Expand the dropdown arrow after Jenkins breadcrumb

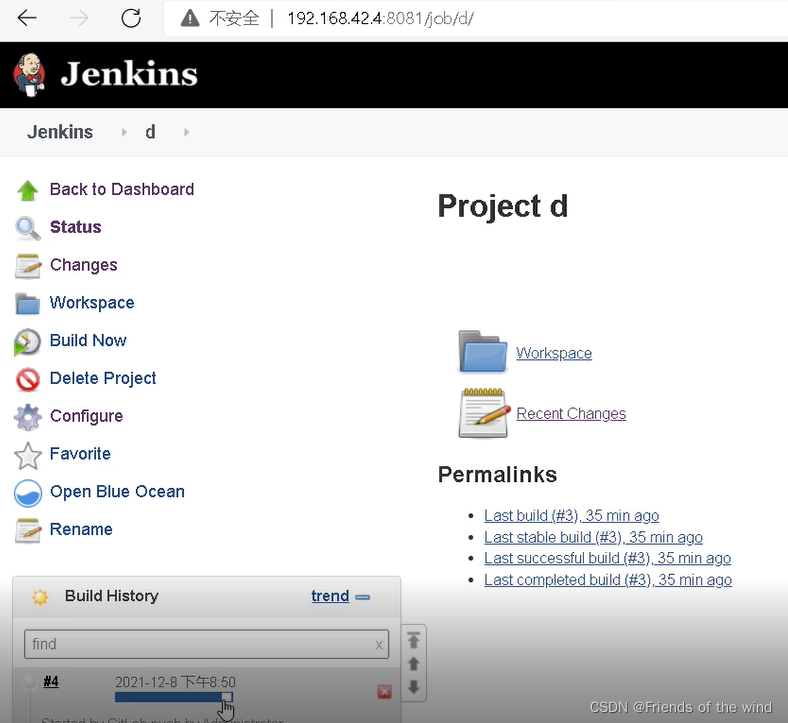(x=124, y=132)
